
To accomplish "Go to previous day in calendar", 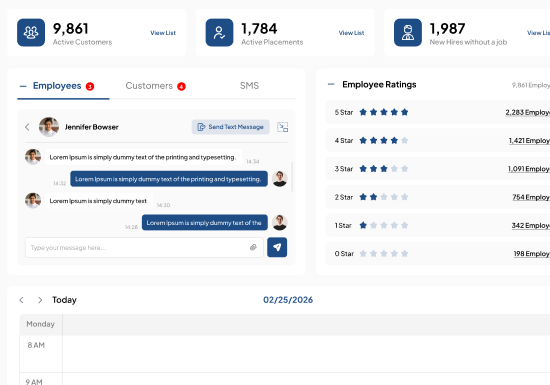I will coord(22,300).
